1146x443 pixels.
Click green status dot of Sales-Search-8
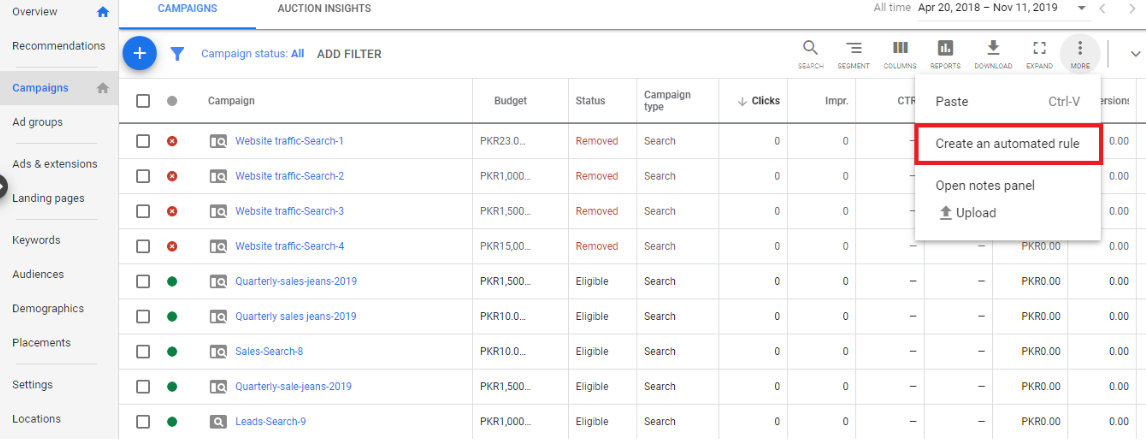(172, 352)
